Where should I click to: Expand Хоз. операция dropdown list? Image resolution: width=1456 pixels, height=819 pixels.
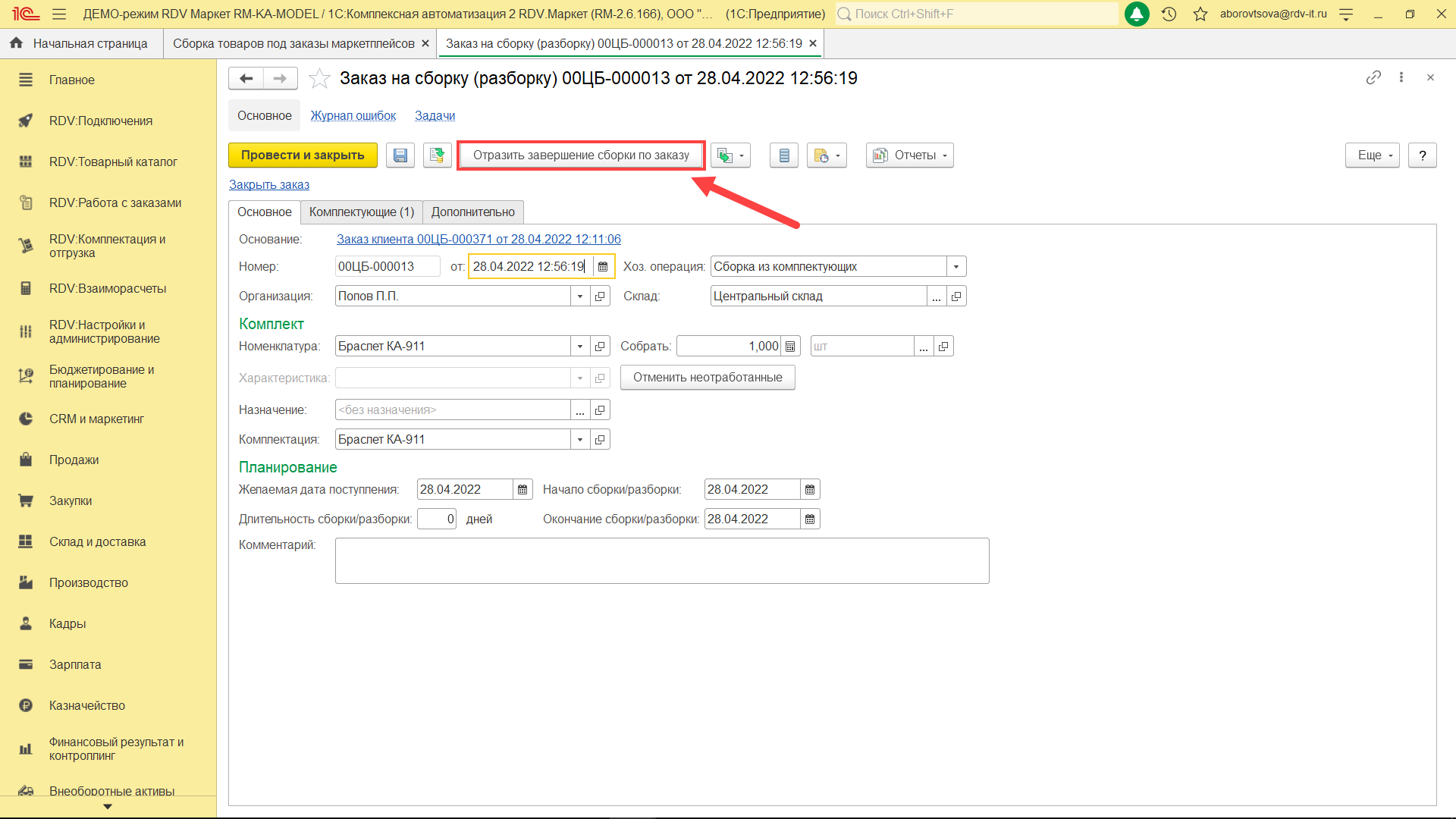[955, 267]
